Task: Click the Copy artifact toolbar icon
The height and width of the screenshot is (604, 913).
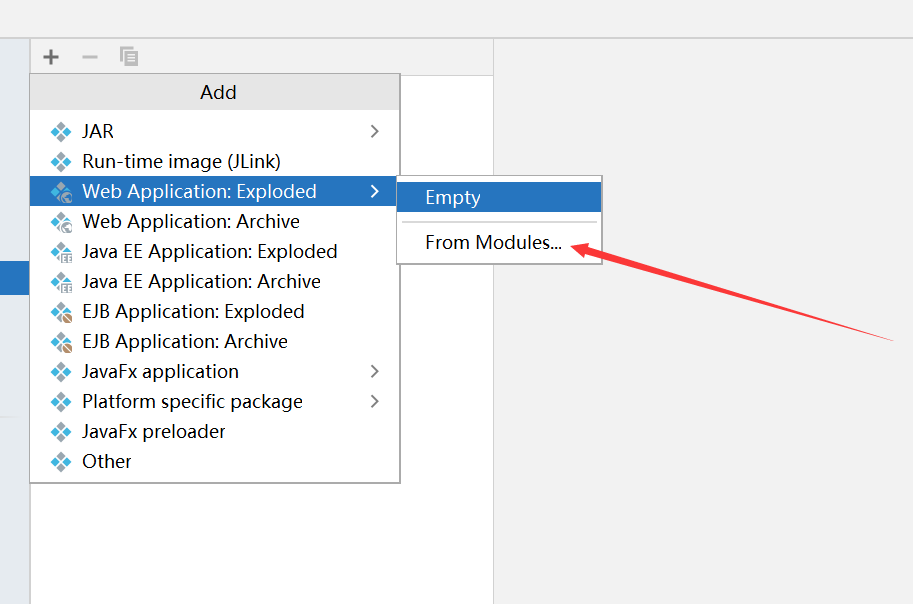Action: pos(129,56)
